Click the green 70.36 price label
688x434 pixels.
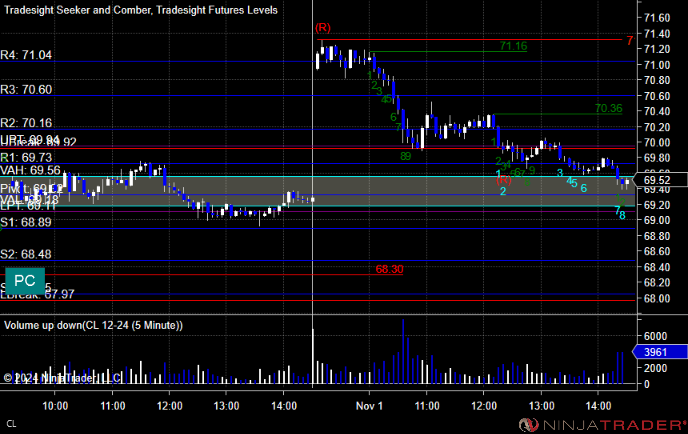point(609,108)
